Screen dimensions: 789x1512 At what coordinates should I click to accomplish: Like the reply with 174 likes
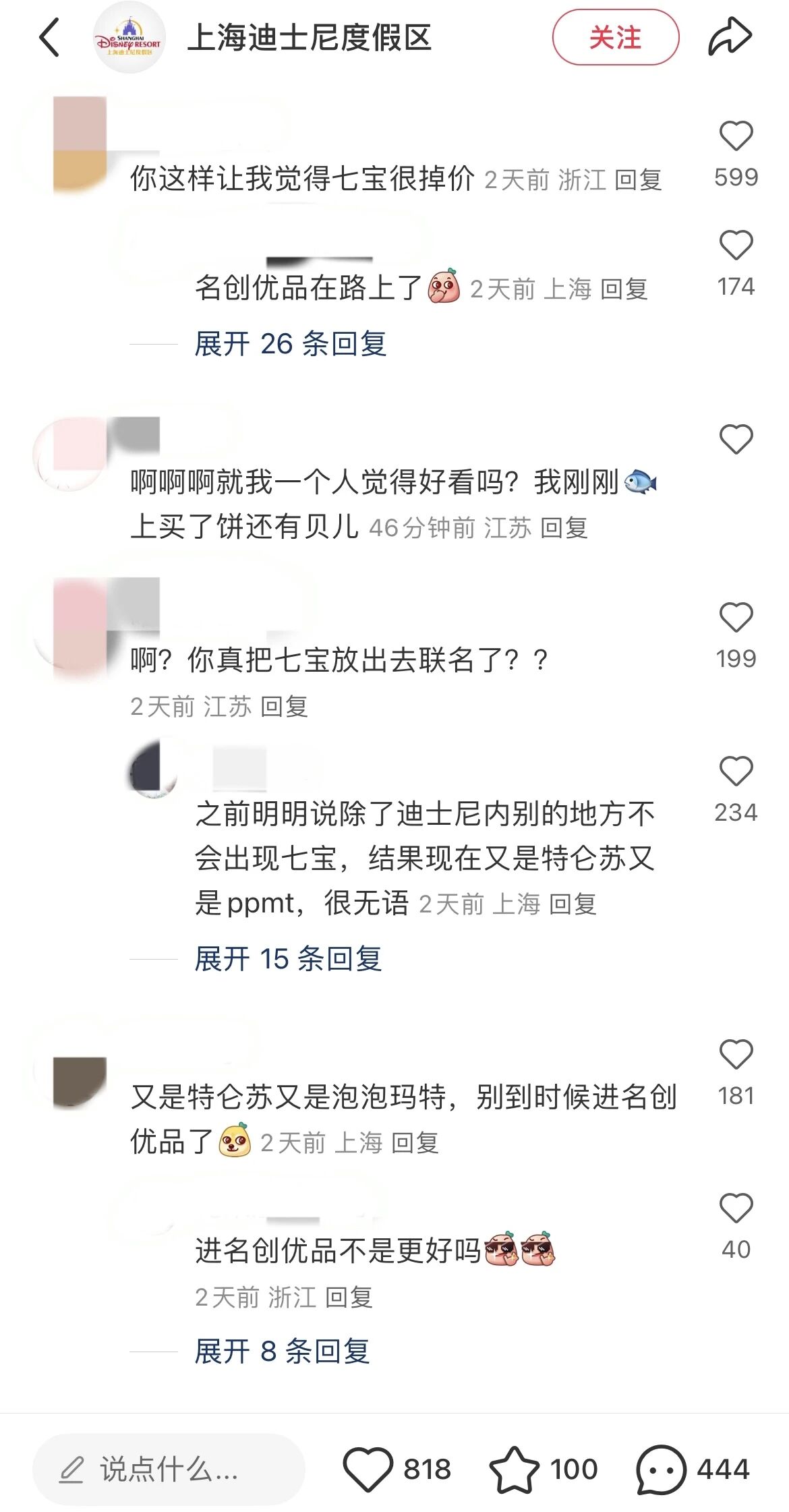point(736,245)
